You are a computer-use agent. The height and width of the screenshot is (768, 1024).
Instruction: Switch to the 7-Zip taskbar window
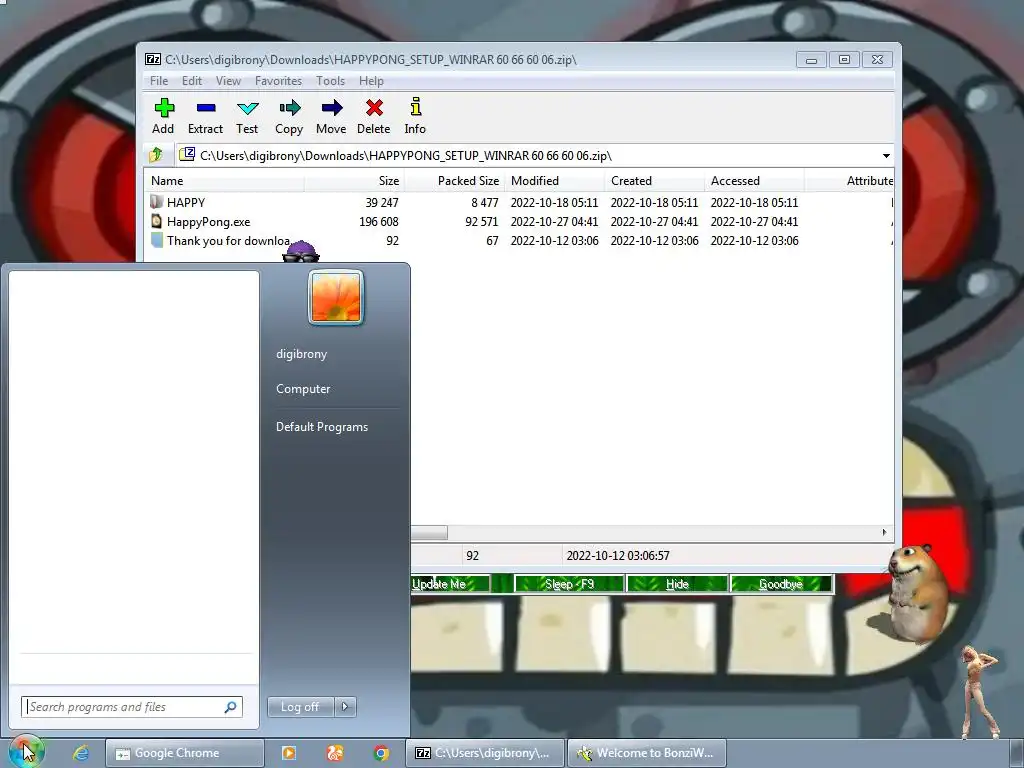484,753
